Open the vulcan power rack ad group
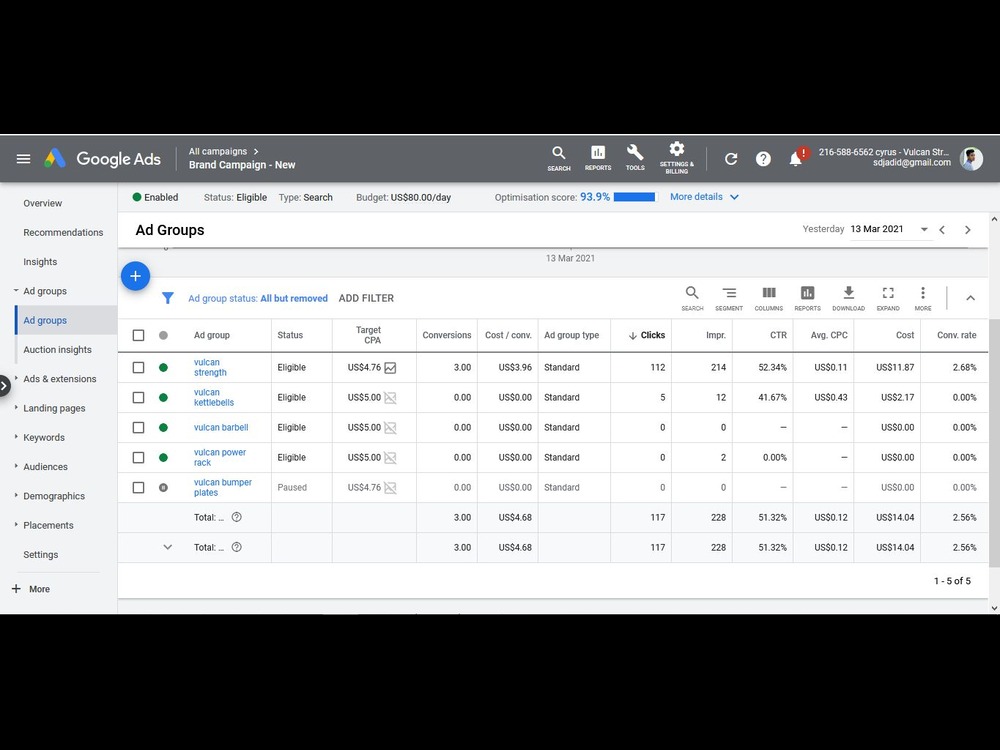Image resolution: width=1000 pixels, height=750 pixels. click(219, 457)
